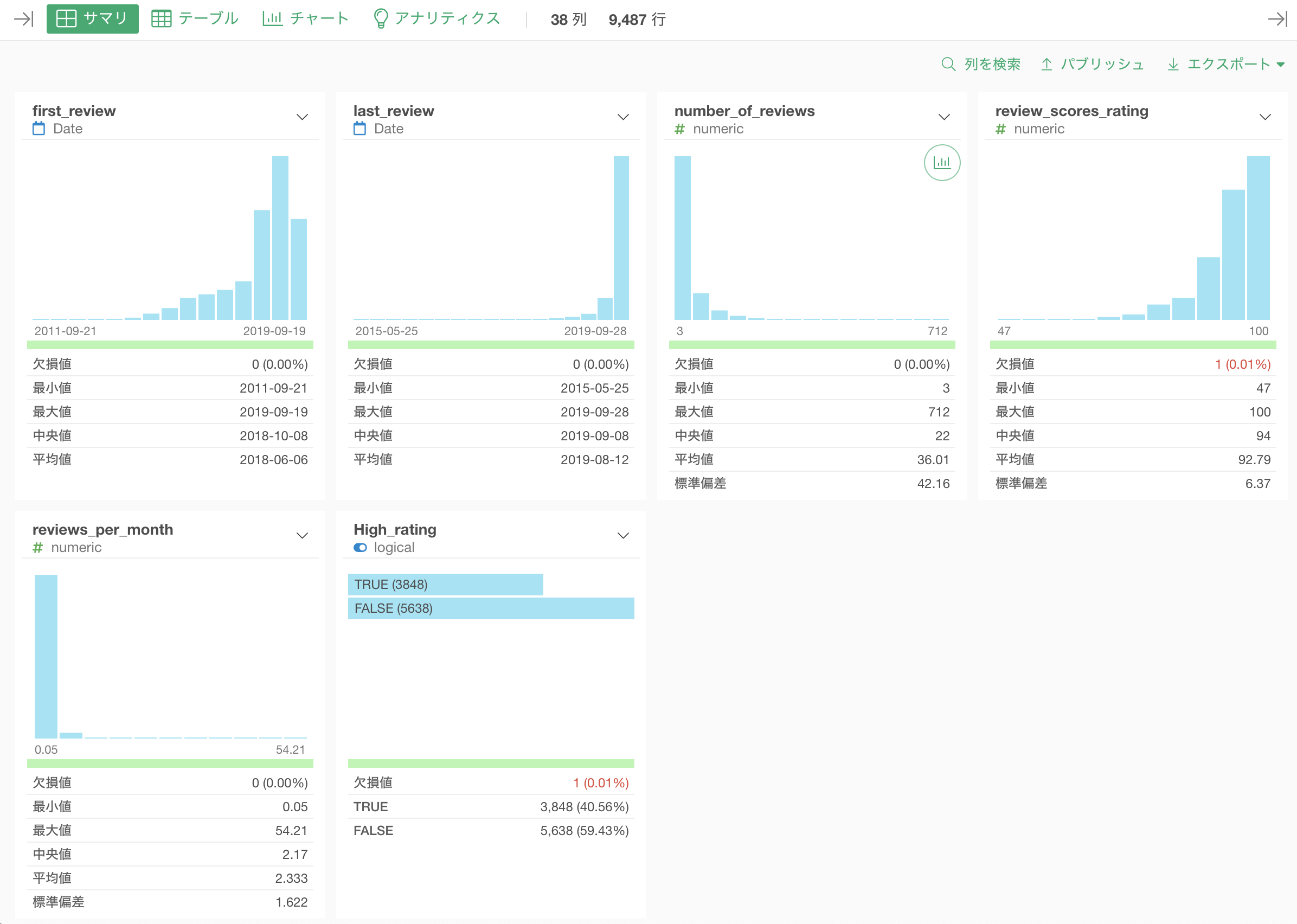
Task: Switch to サマリ summary view
Action: click(93, 19)
